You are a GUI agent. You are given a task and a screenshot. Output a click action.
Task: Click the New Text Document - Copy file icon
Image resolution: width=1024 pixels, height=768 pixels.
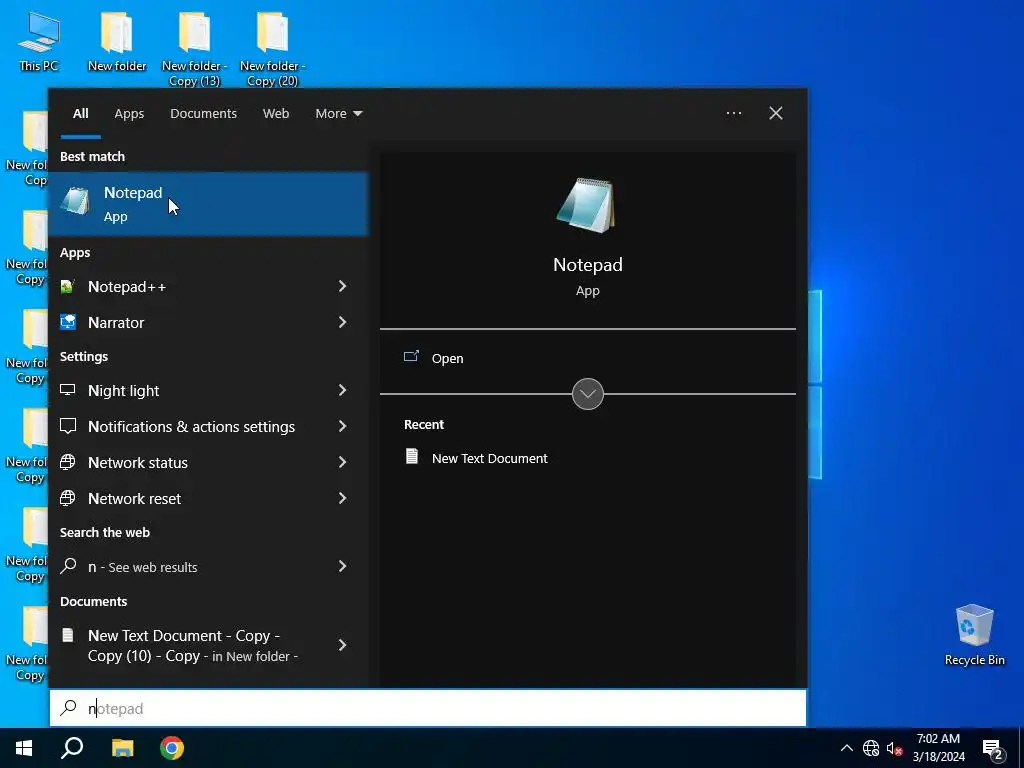click(67, 635)
